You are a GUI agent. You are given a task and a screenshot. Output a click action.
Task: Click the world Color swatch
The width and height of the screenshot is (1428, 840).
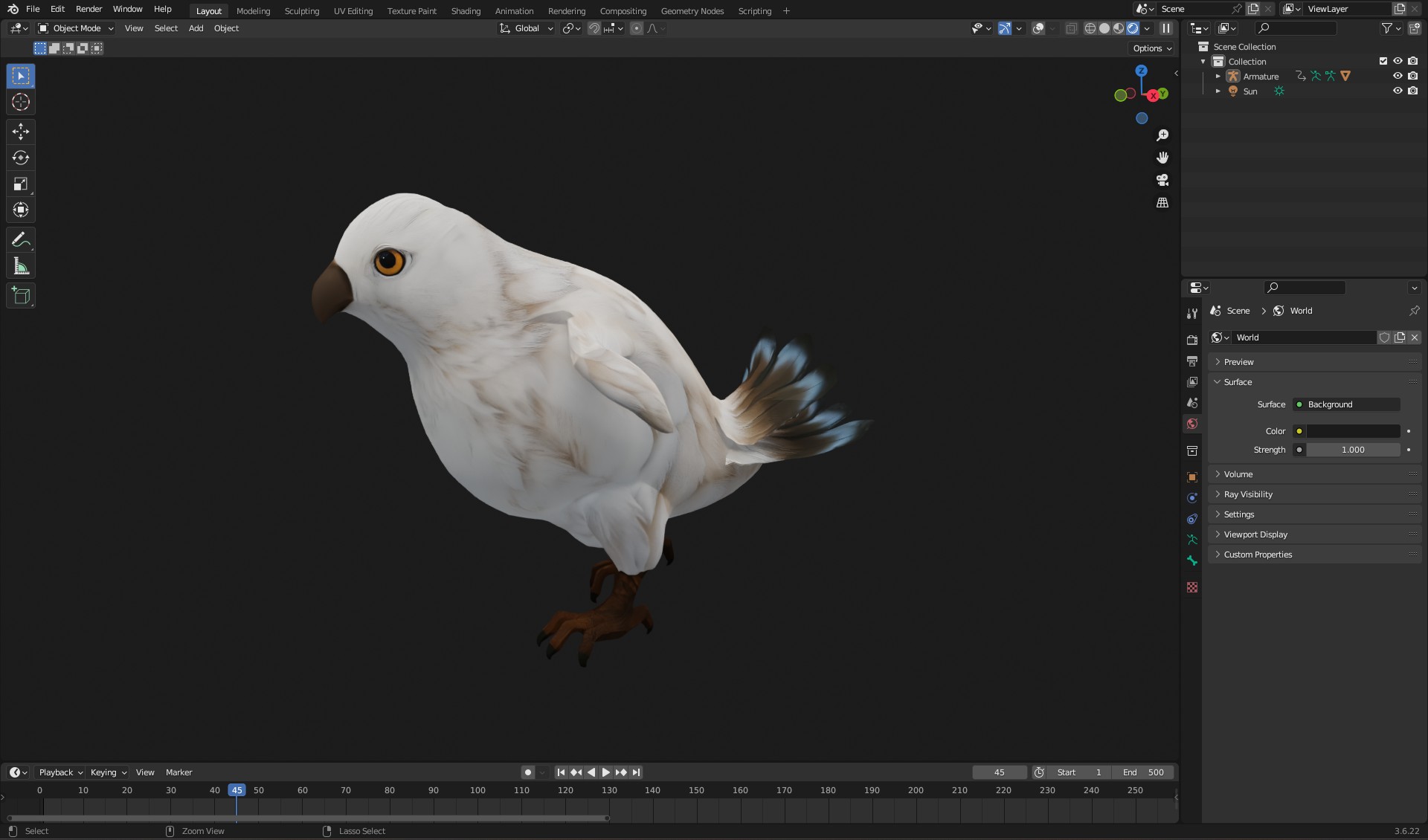[1353, 431]
